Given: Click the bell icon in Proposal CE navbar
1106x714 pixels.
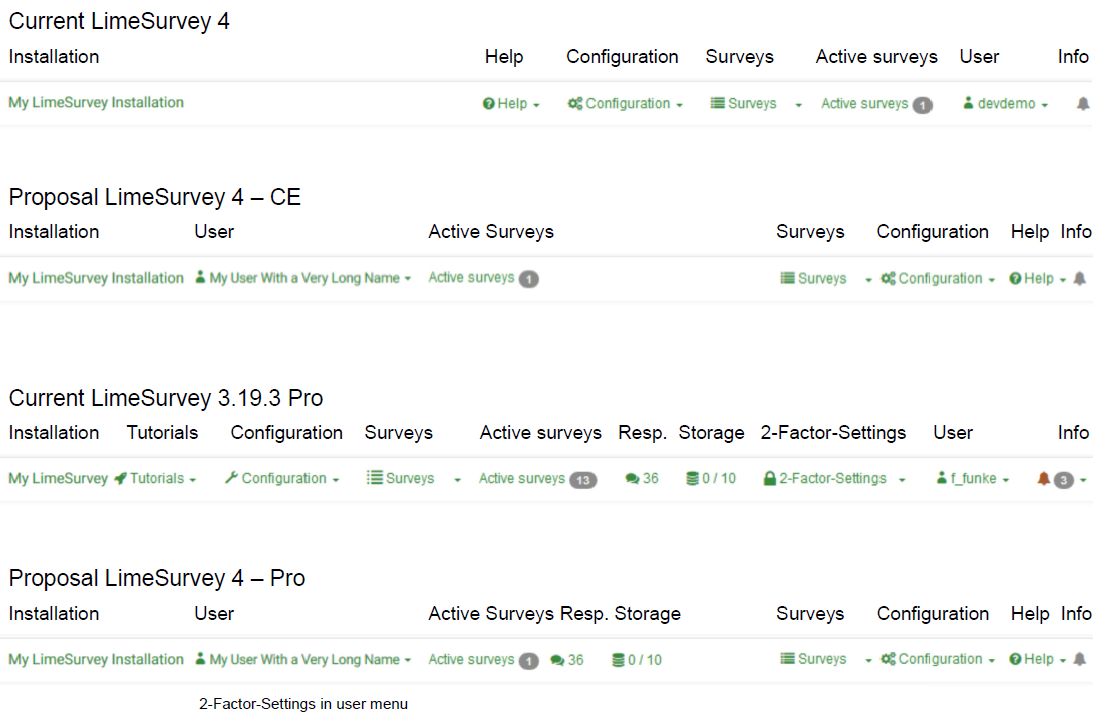Looking at the screenshot, I should pos(1079,279).
